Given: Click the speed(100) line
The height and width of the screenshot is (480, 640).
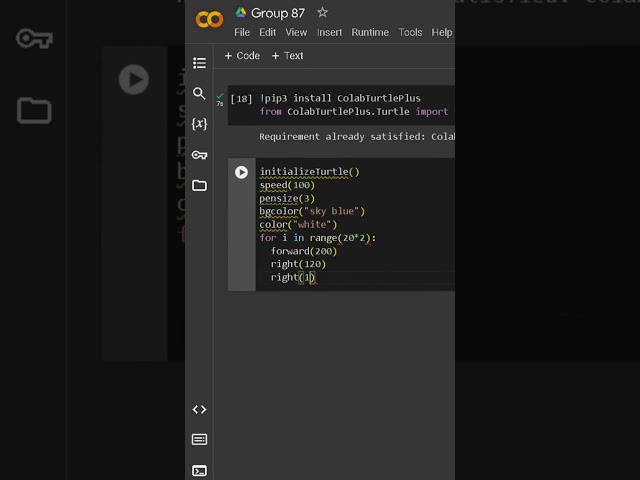Looking at the screenshot, I should click(287, 185).
